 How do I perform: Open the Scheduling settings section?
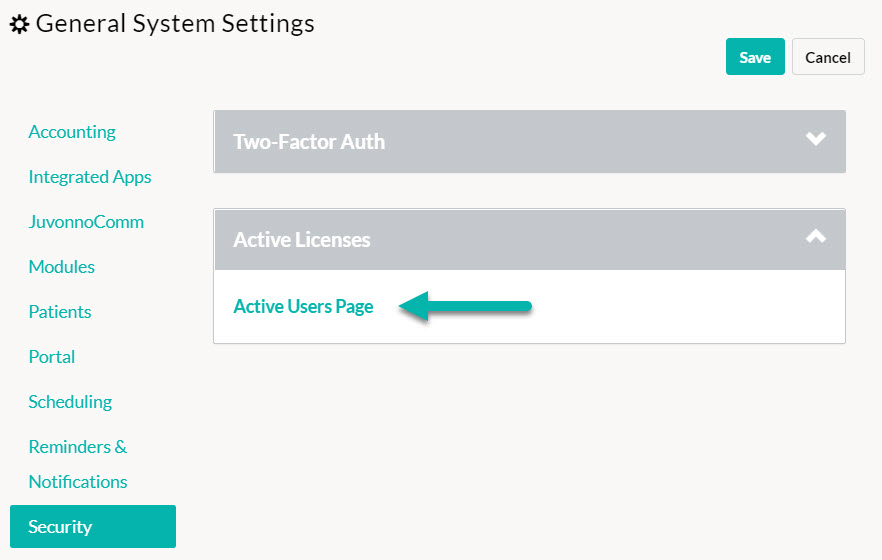[x=70, y=401]
